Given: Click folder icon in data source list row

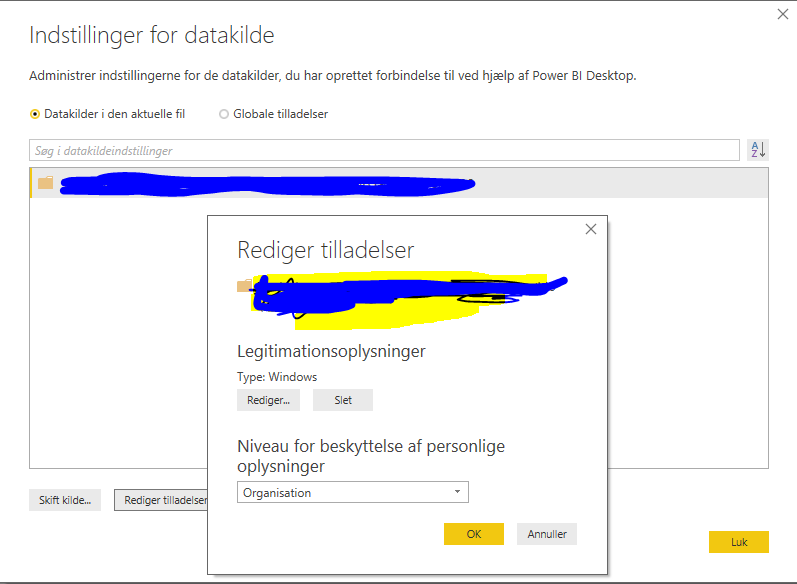Looking at the screenshot, I should (x=45, y=182).
